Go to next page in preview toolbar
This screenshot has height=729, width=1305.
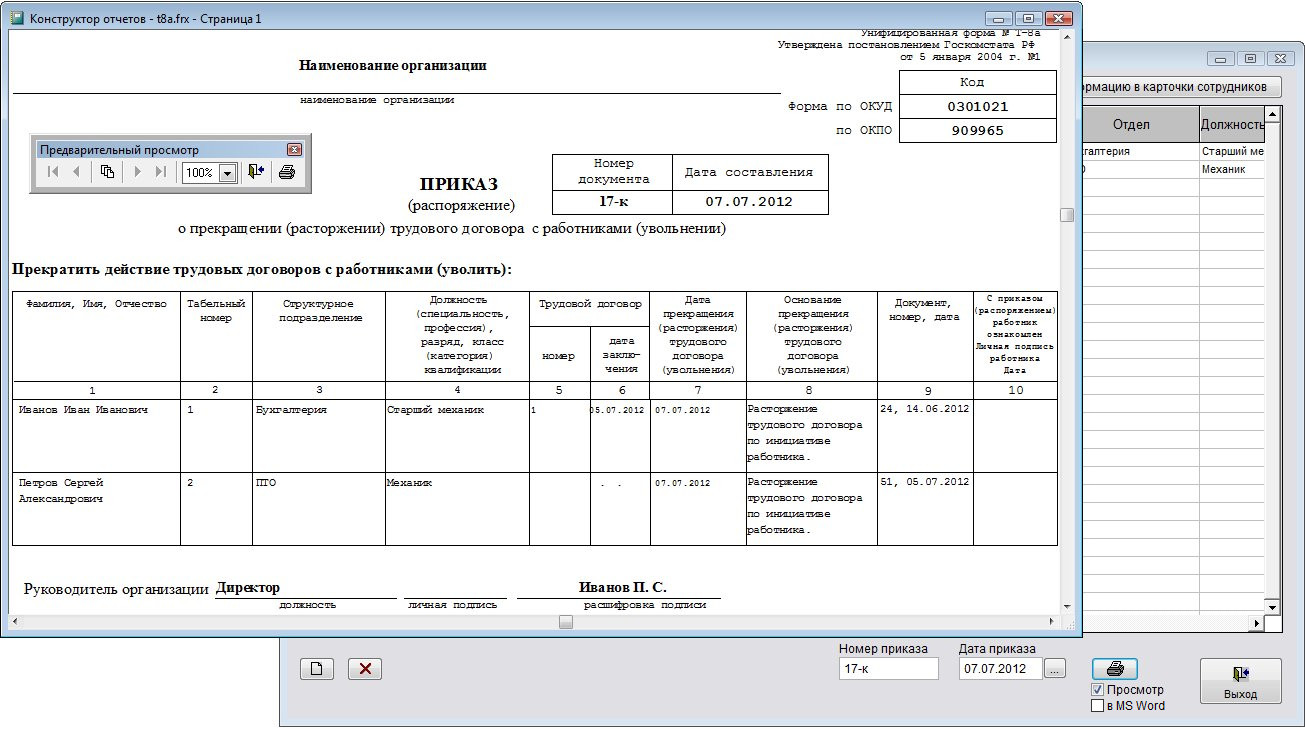[x=138, y=172]
